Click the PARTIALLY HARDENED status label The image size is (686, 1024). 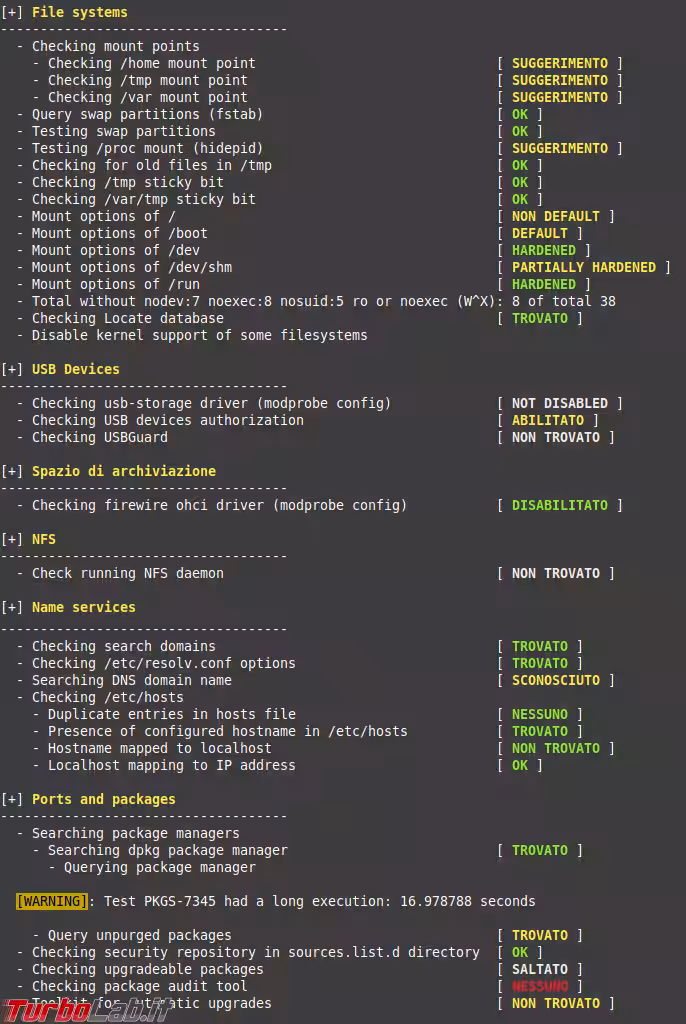click(x=584, y=267)
